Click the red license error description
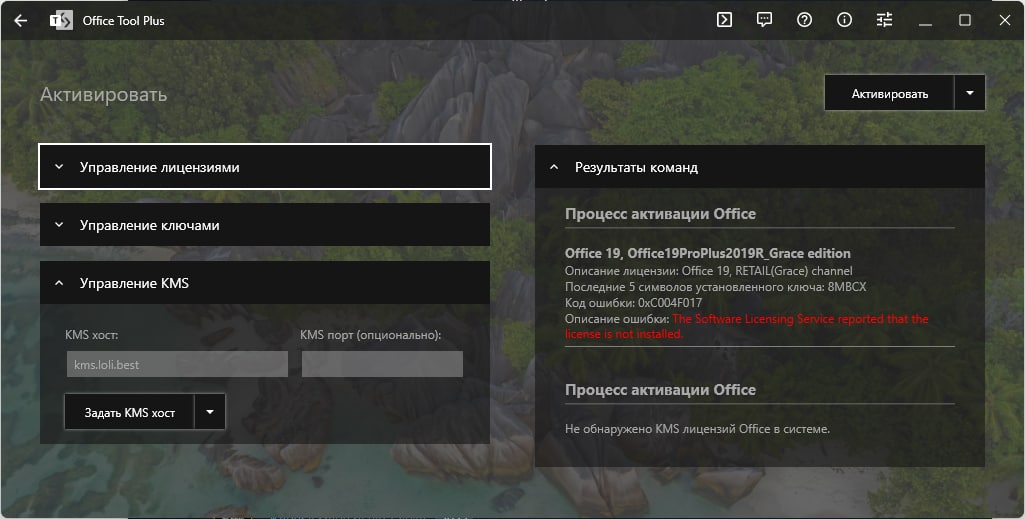Image resolution: width=1025 pixels, height=519 pixels. (x=747, y=326)
